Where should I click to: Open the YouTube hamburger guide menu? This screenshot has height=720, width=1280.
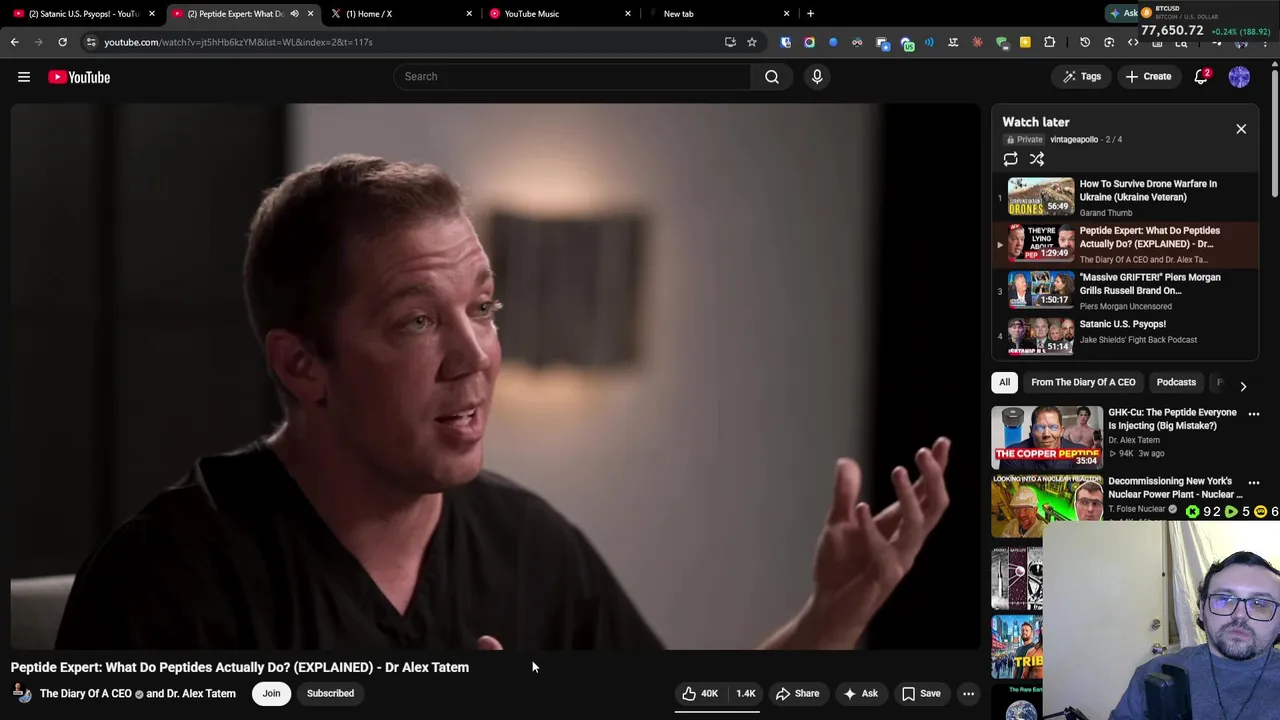point(24,77)
